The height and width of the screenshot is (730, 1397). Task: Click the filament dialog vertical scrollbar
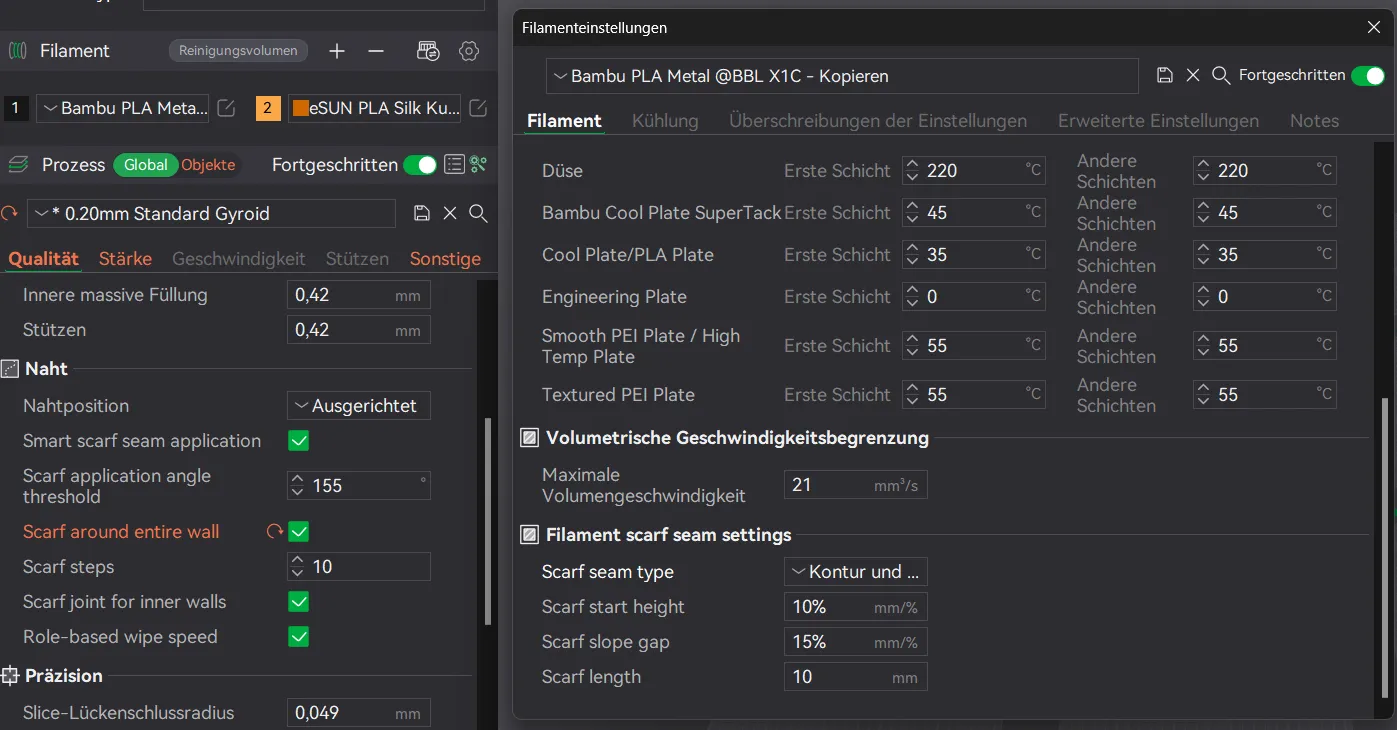pos(1385,548)
